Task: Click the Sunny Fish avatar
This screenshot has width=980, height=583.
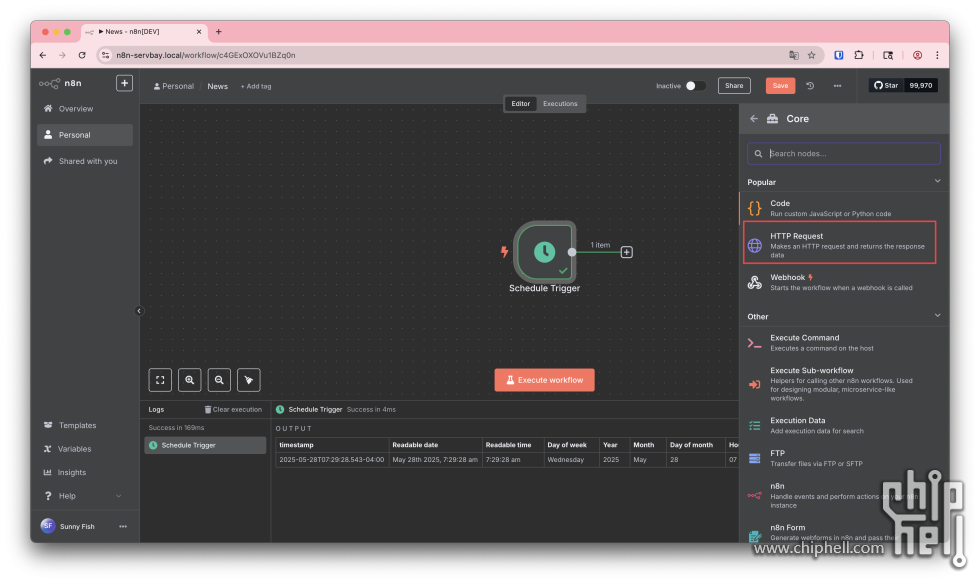Action: (48, 526)
